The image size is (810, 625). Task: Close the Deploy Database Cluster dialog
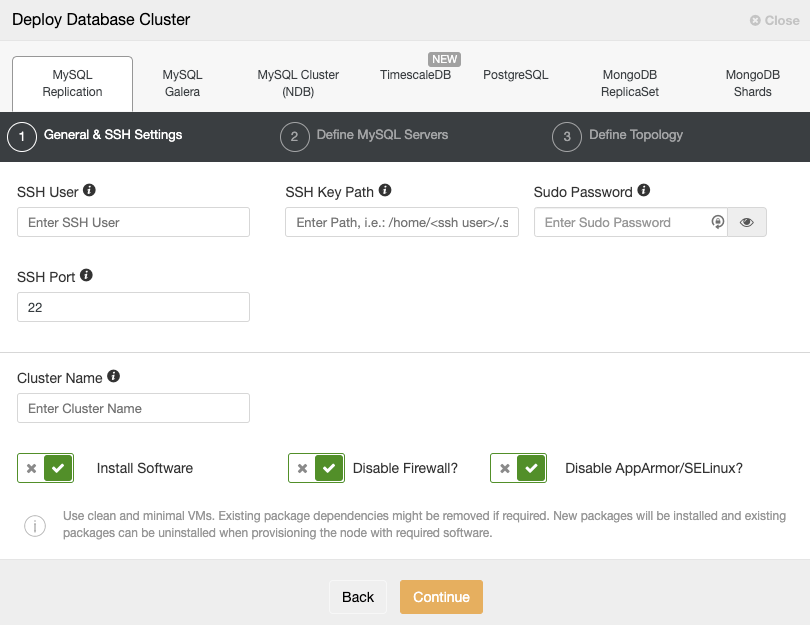[774, 21]
